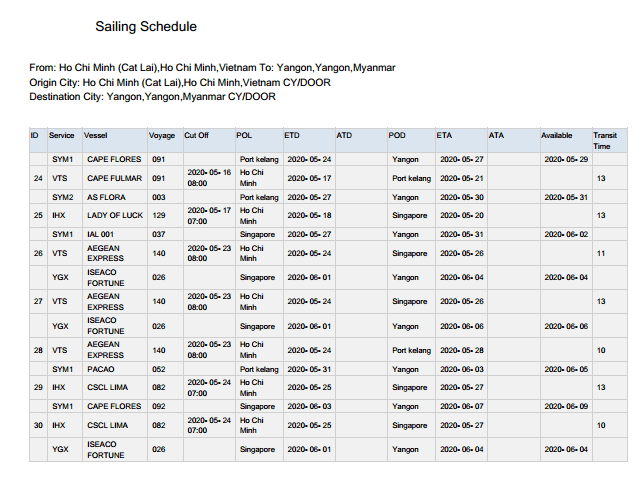The height and width of the screenshot is (488, 642).
Task: Click the available date 2020-06-09
Action: 565,406
